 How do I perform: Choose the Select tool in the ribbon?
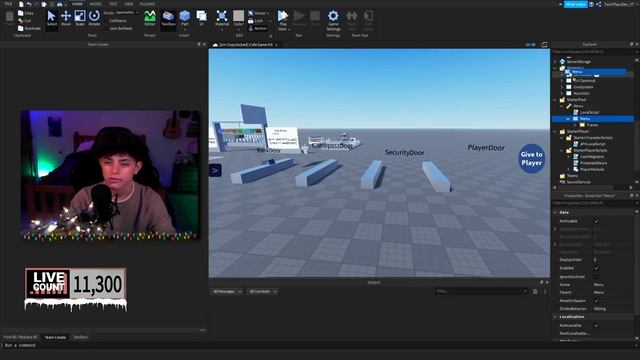click(51, 18)
